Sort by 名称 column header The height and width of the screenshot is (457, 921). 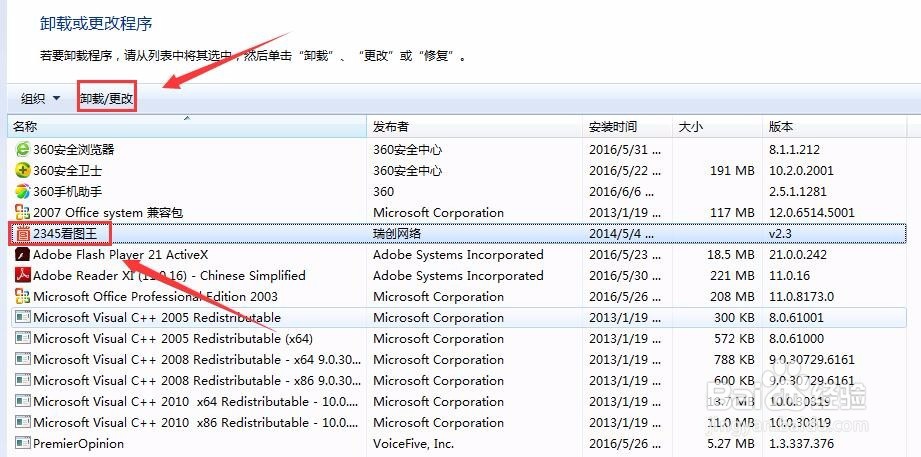187,127
